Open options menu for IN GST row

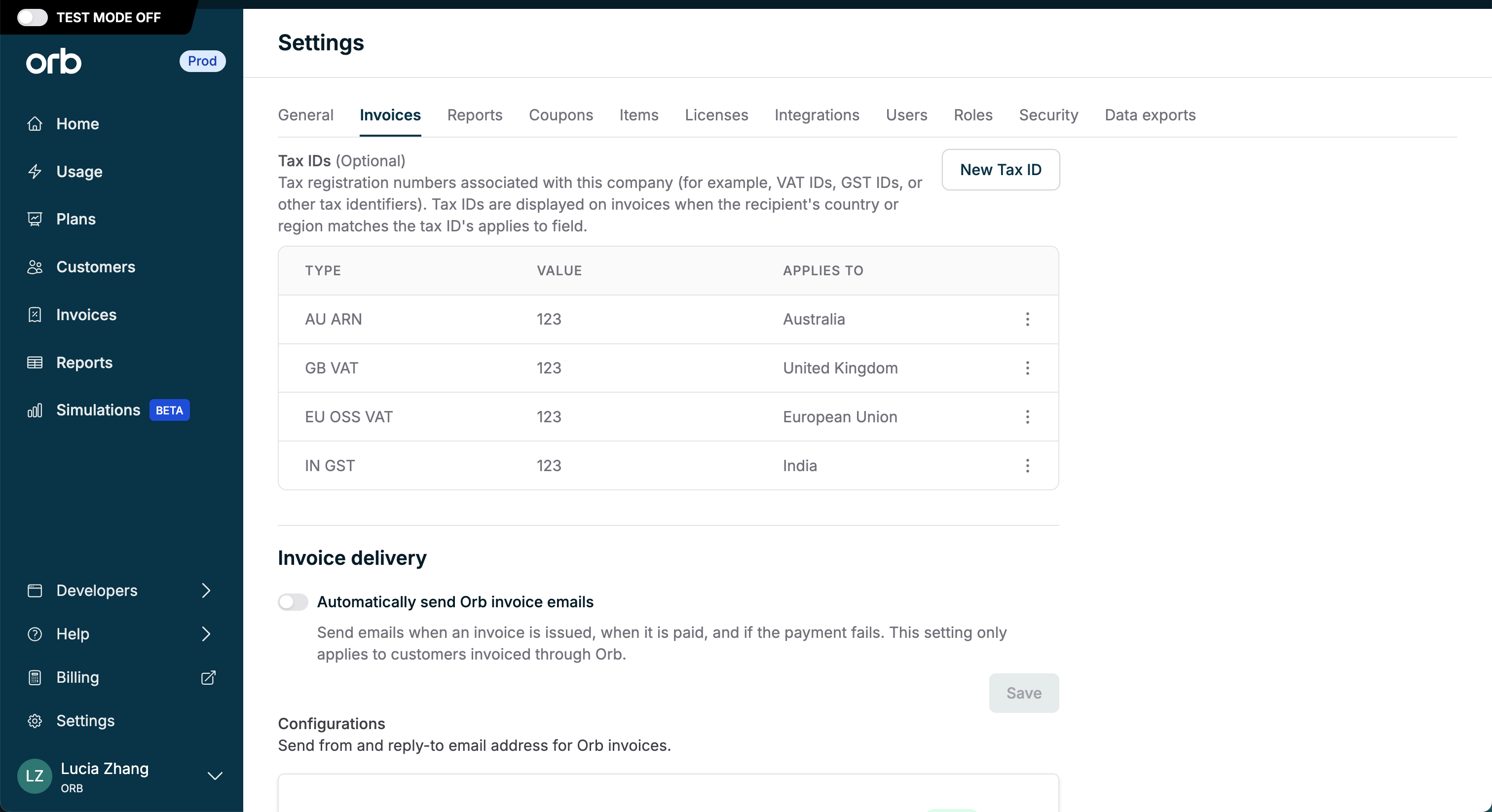tap(1028, 466)
